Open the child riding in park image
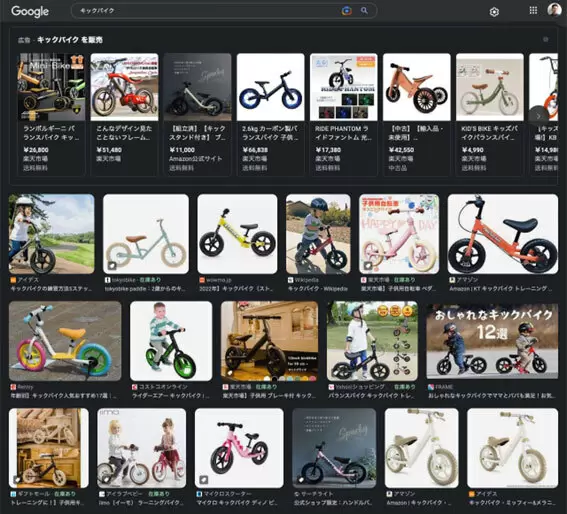The image size is (567, 514). [52, 234]
